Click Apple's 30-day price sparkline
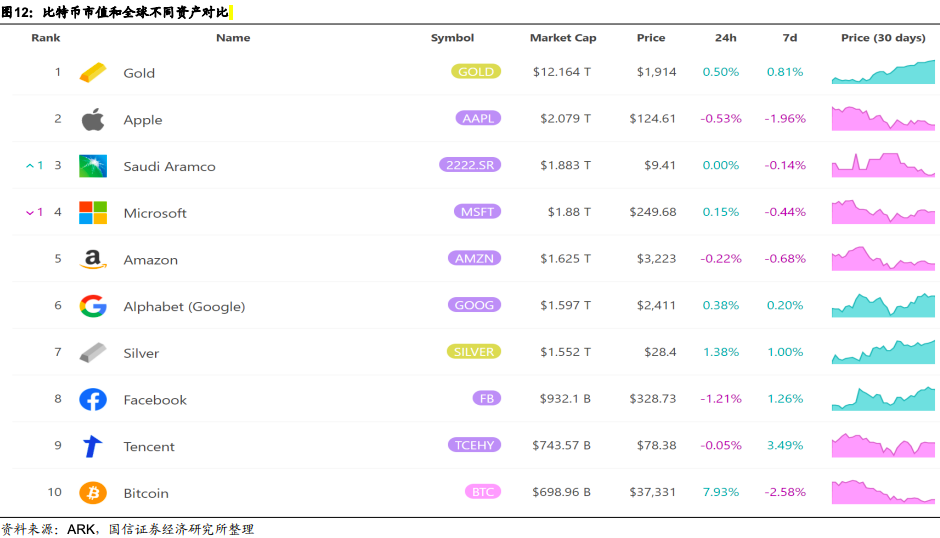 coord(883,118)
